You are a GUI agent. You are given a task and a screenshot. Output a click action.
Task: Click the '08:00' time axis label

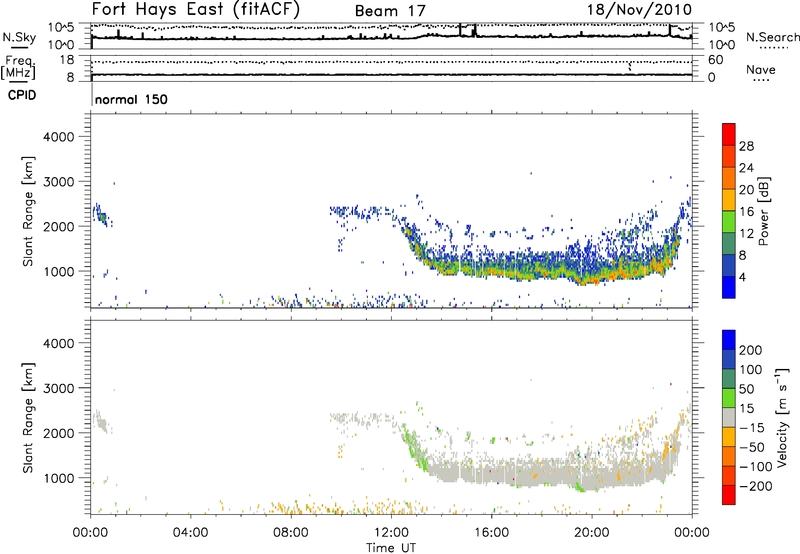pos(291,533)
